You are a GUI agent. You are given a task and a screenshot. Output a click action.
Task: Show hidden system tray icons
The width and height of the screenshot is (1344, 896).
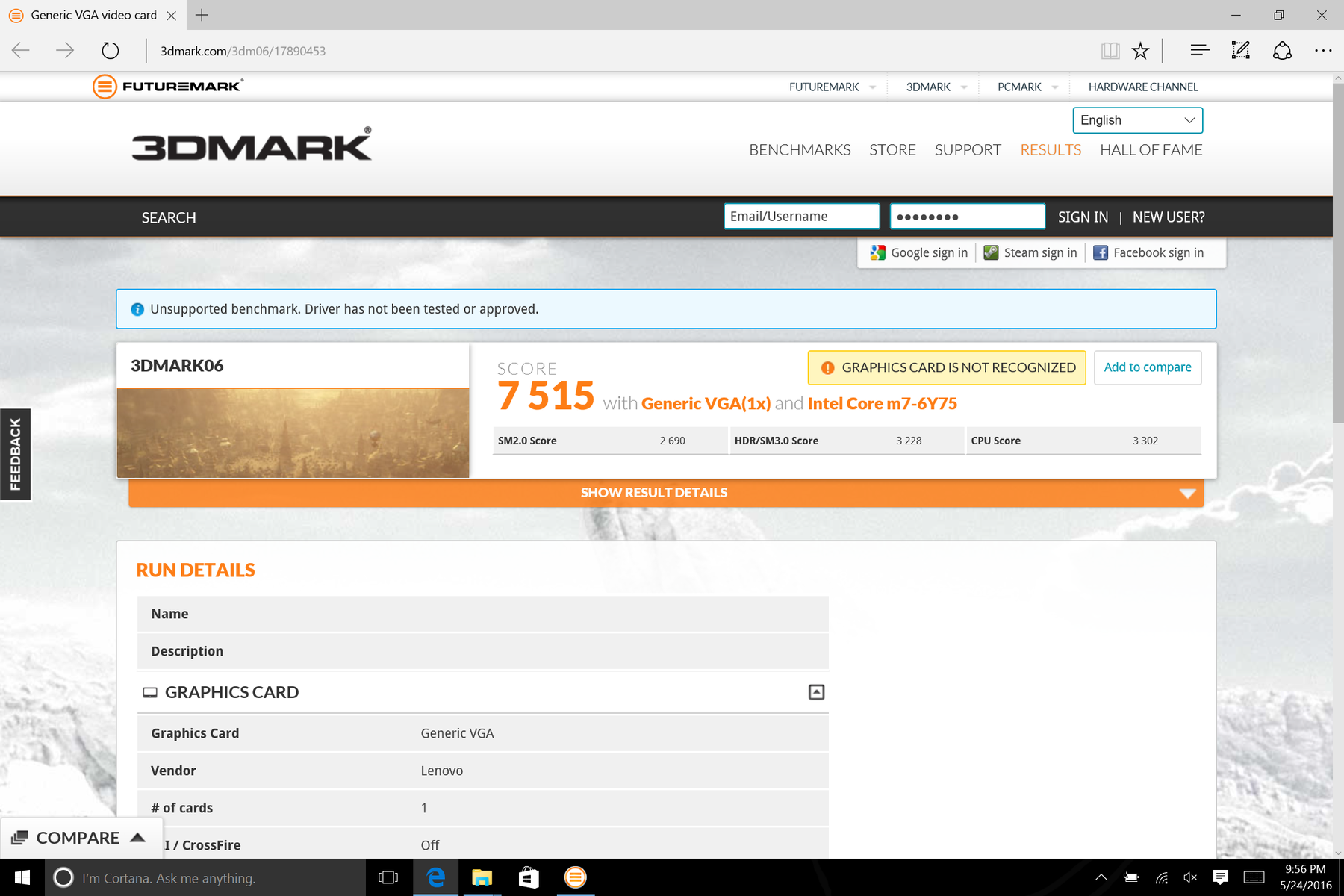pos(1101,877)
